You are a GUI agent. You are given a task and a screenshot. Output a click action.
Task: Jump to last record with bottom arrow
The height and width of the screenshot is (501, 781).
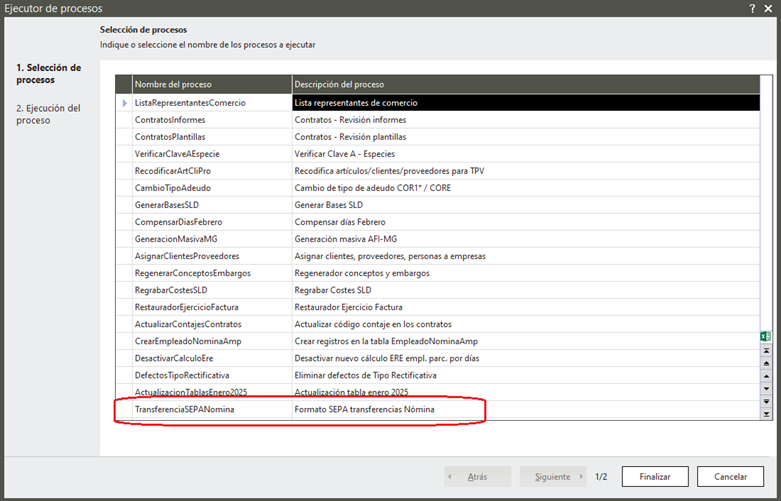tap(766, 413)
